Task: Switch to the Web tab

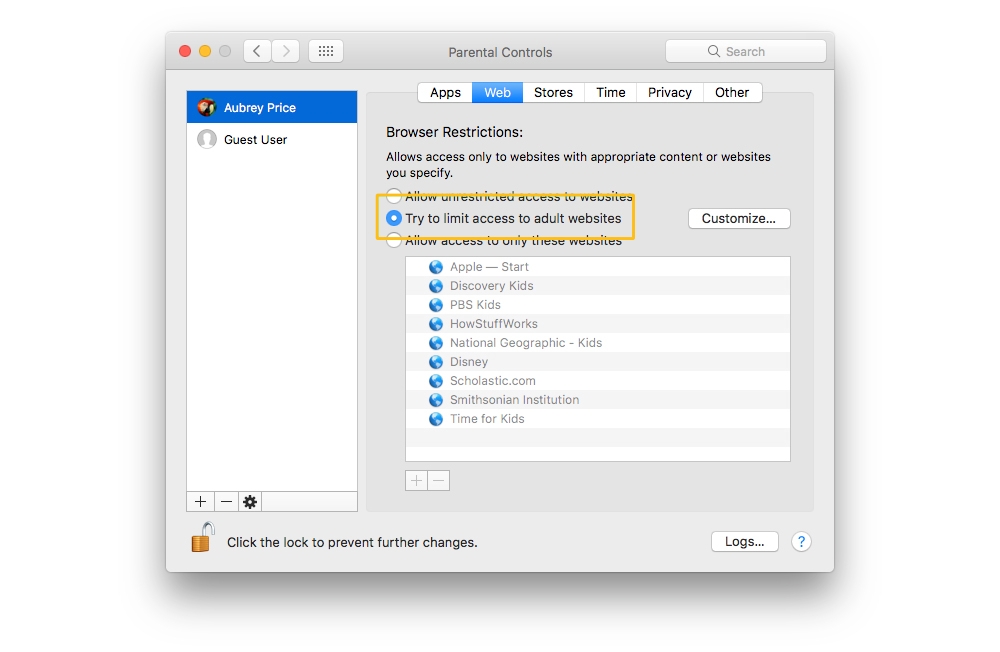Action: [497, 93]
